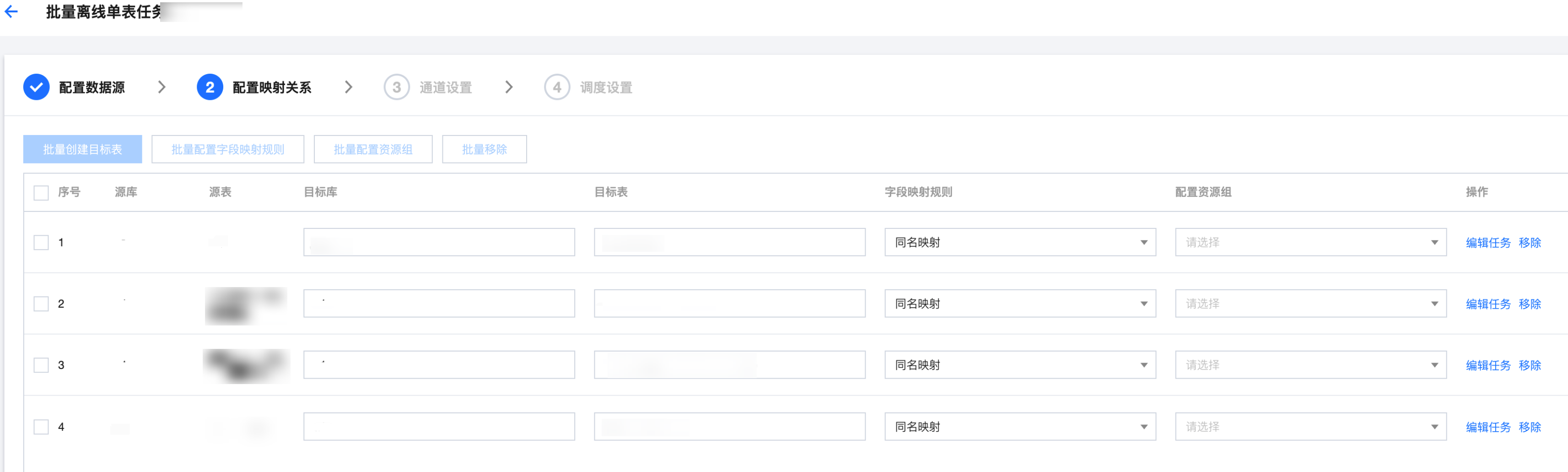Click the step 4 circle icon
Screen dimensions: 1568x472
click(x=556, y=87)
